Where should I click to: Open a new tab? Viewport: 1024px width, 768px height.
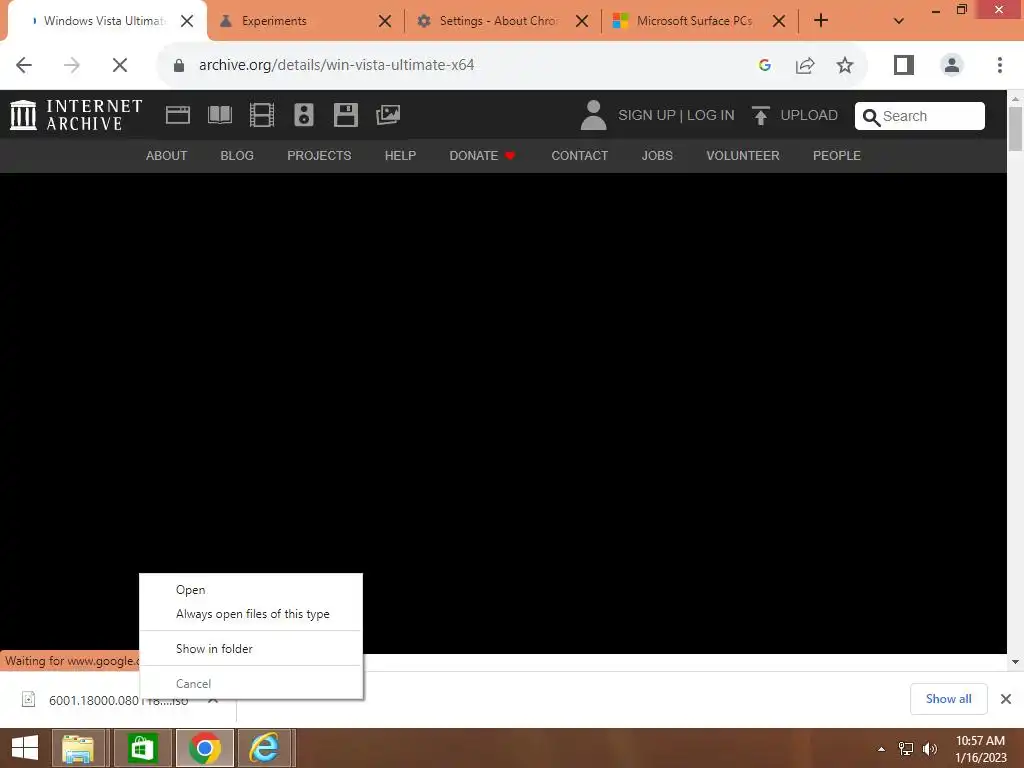821,20
